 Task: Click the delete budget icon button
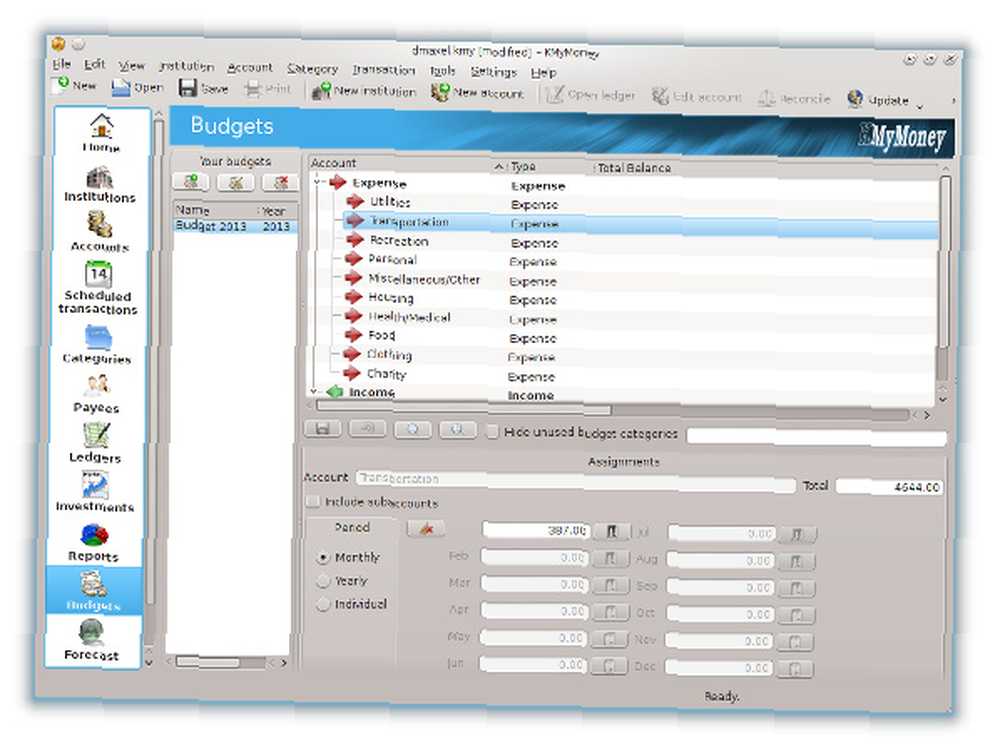(280, 183)
